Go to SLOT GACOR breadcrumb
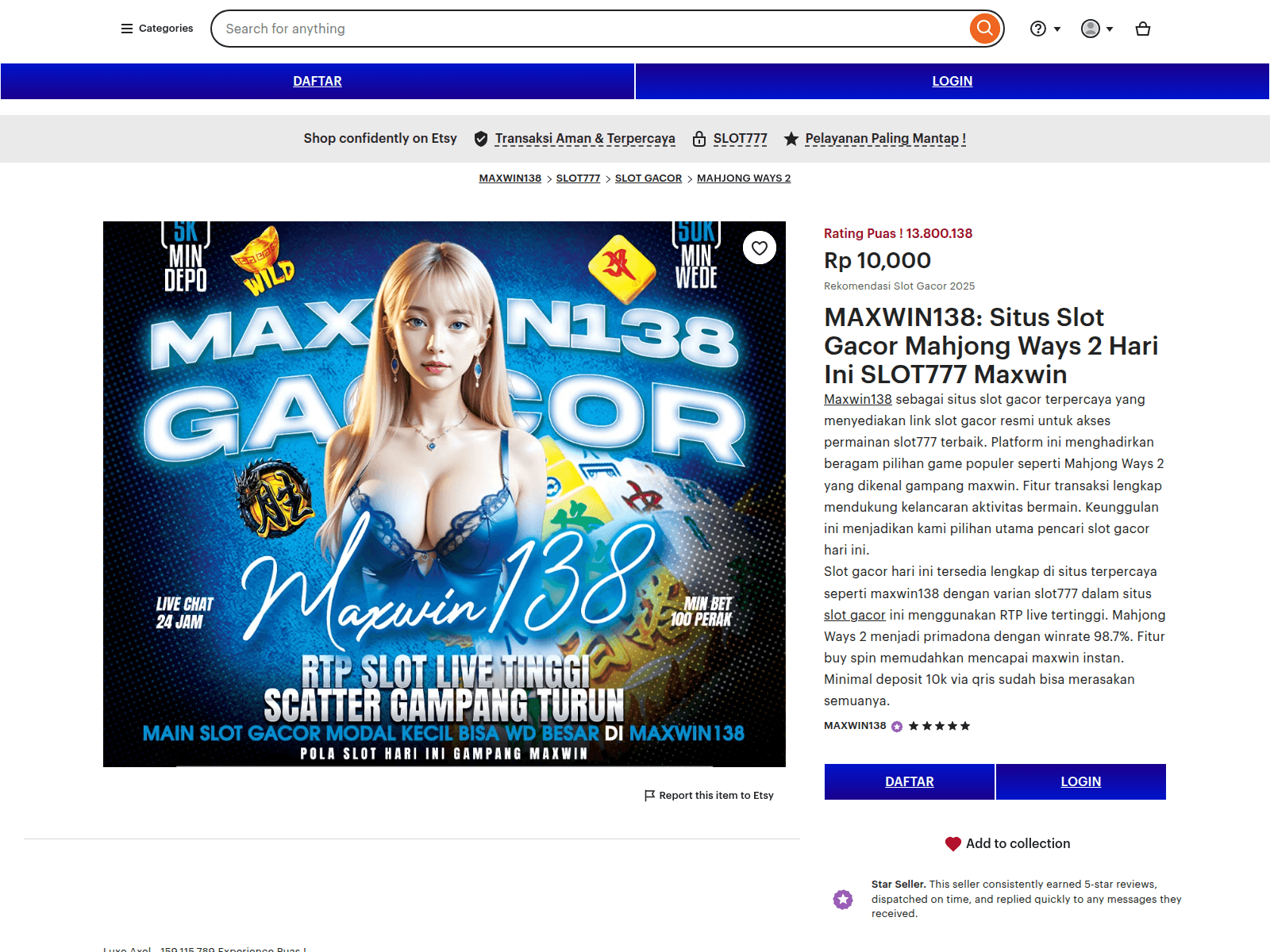Image resolution: width=1270 pixels, height=952 pixels. (648, 178)
